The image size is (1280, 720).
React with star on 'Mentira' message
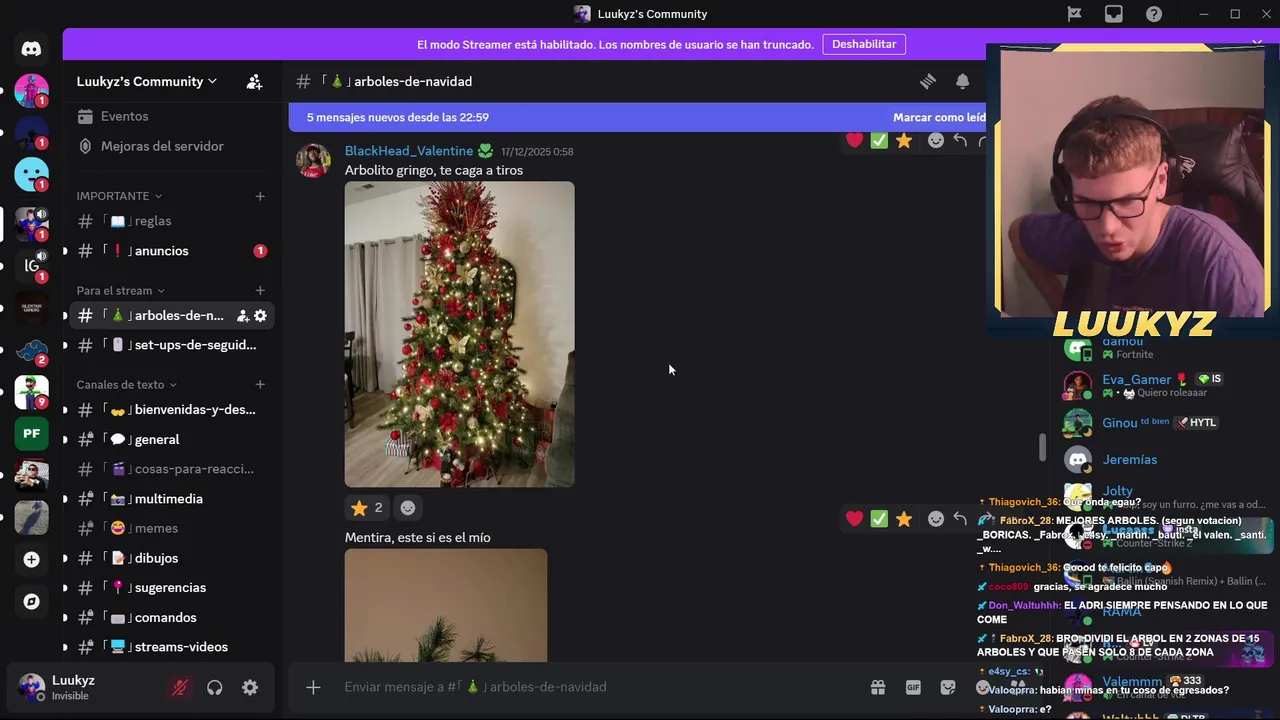click(904, 518)
